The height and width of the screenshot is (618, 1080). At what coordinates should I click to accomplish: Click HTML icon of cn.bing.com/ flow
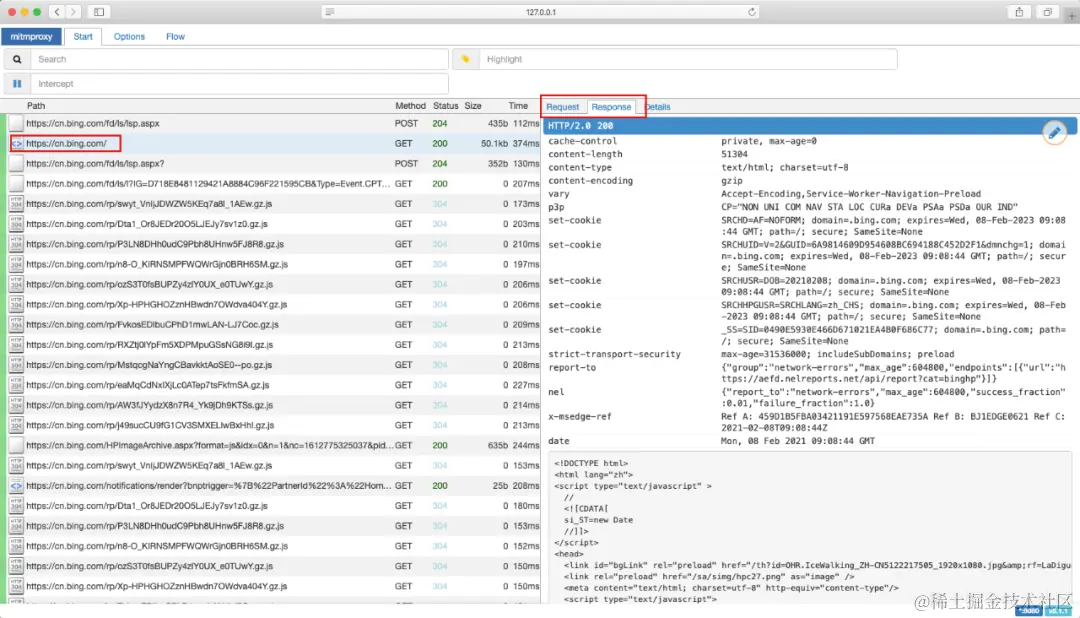[x=17, y=143]
